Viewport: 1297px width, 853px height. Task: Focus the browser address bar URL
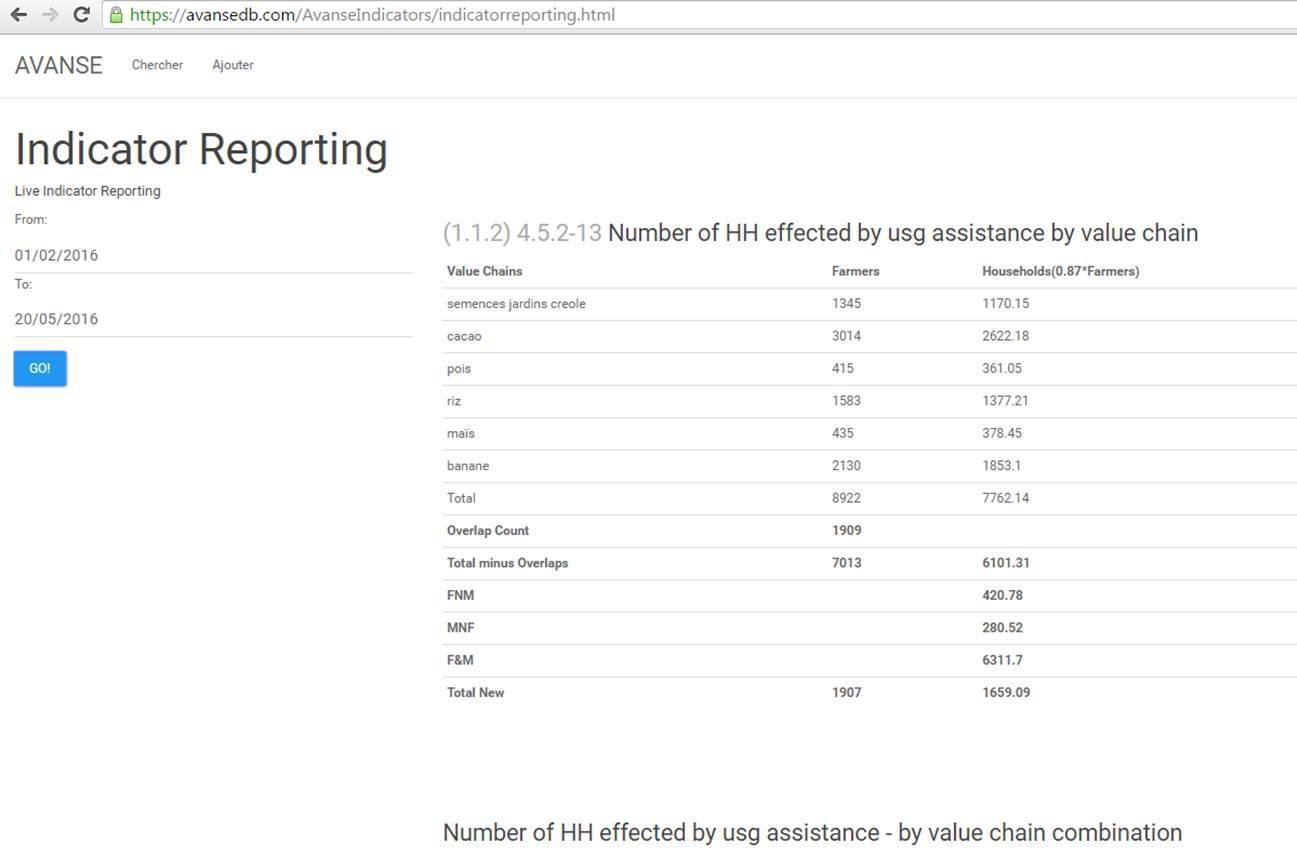coord(372,15)
